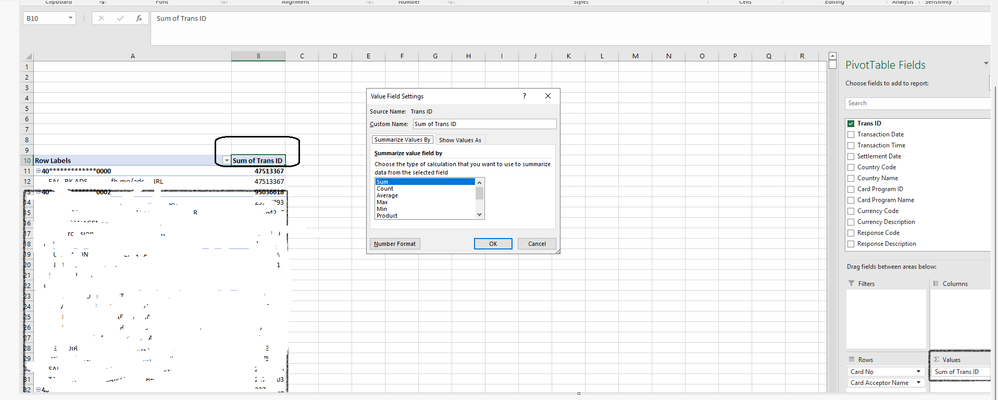Click the dialog Help question mark
This screenshot has width=998, height=400.
click(x=524, y=96)
